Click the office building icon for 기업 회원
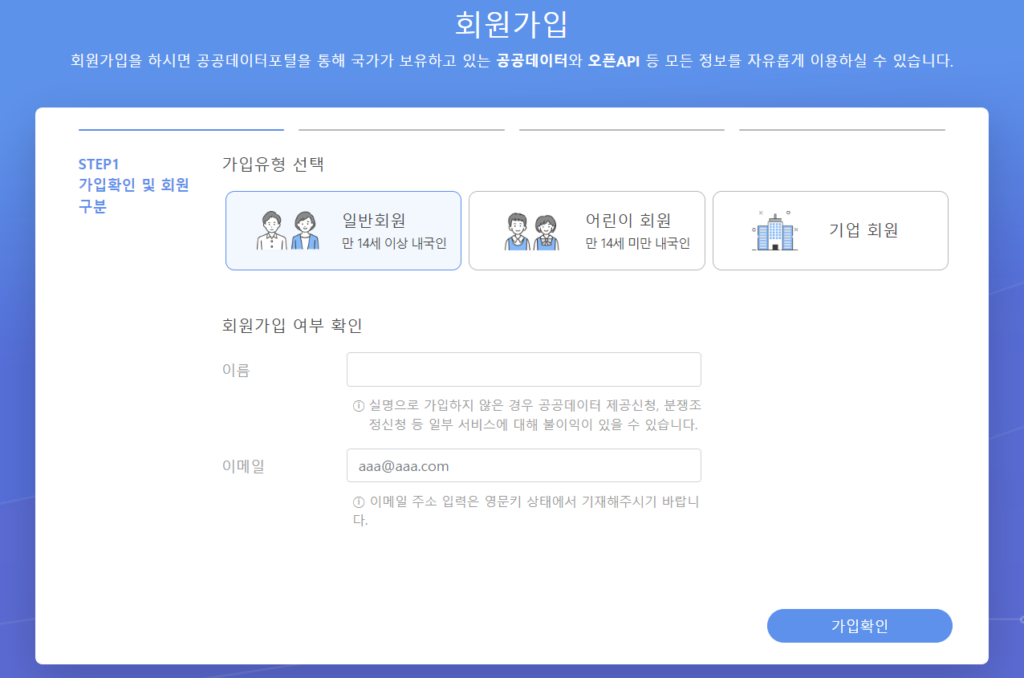This screenshot has height=678, width=1024. (x=774, y=231)
